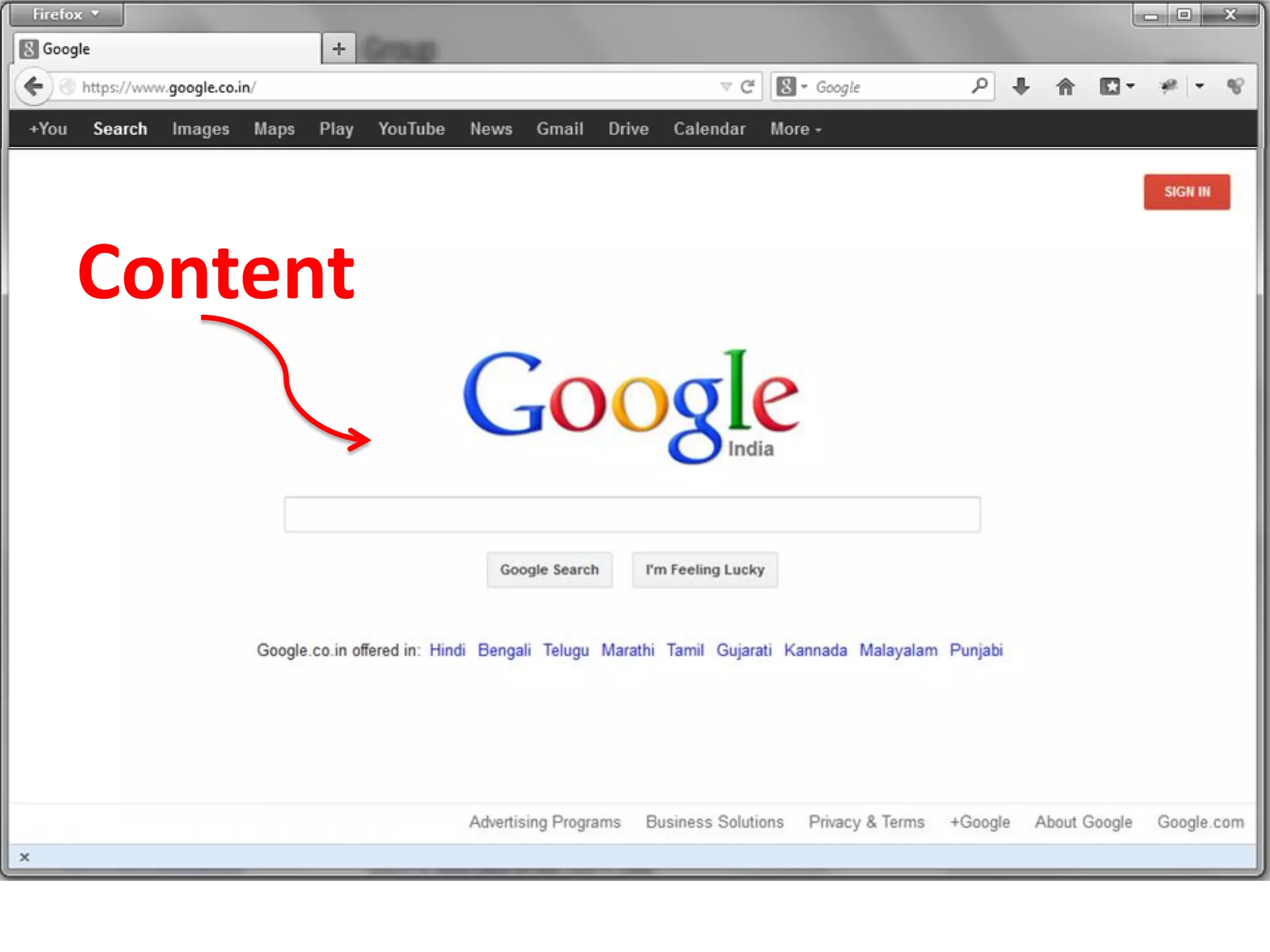Click the red SIGN IN button
The width and height of the screenshot is (1270, 952).
click(x=1186, y=192)
